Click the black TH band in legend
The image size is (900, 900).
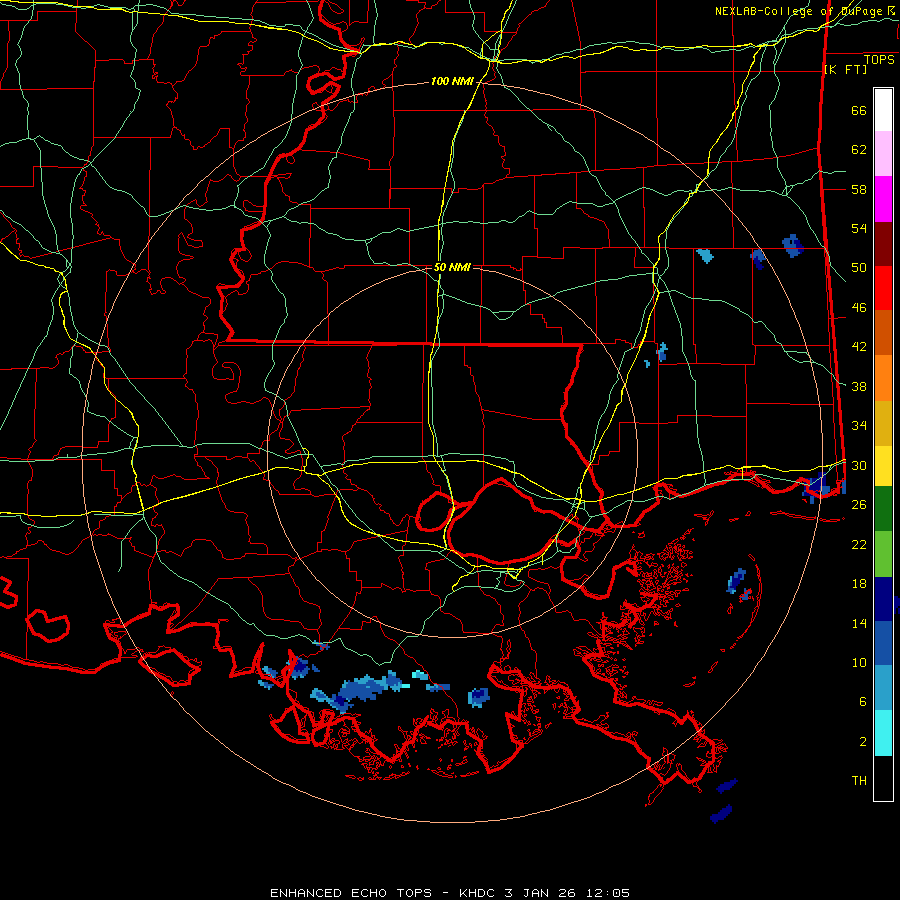(883, 778)
